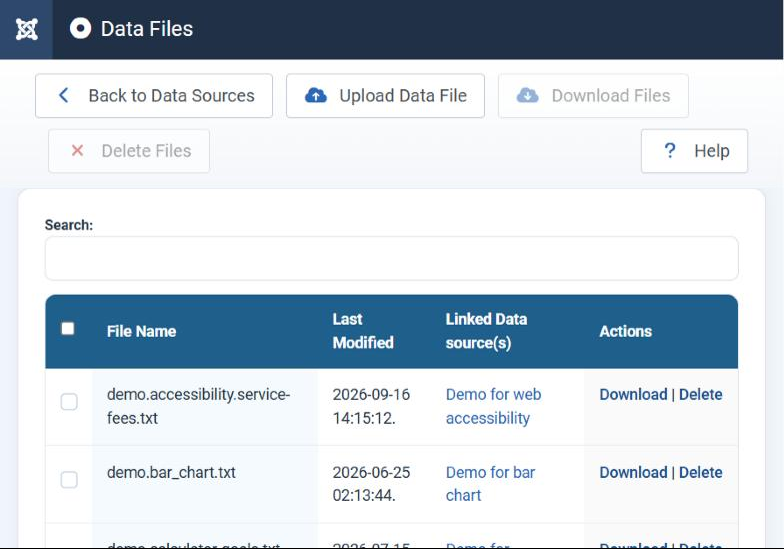This screenshot has width=784, height=549.
Task: Open the Joomla logo menu
Action: (x=26, y=29)
